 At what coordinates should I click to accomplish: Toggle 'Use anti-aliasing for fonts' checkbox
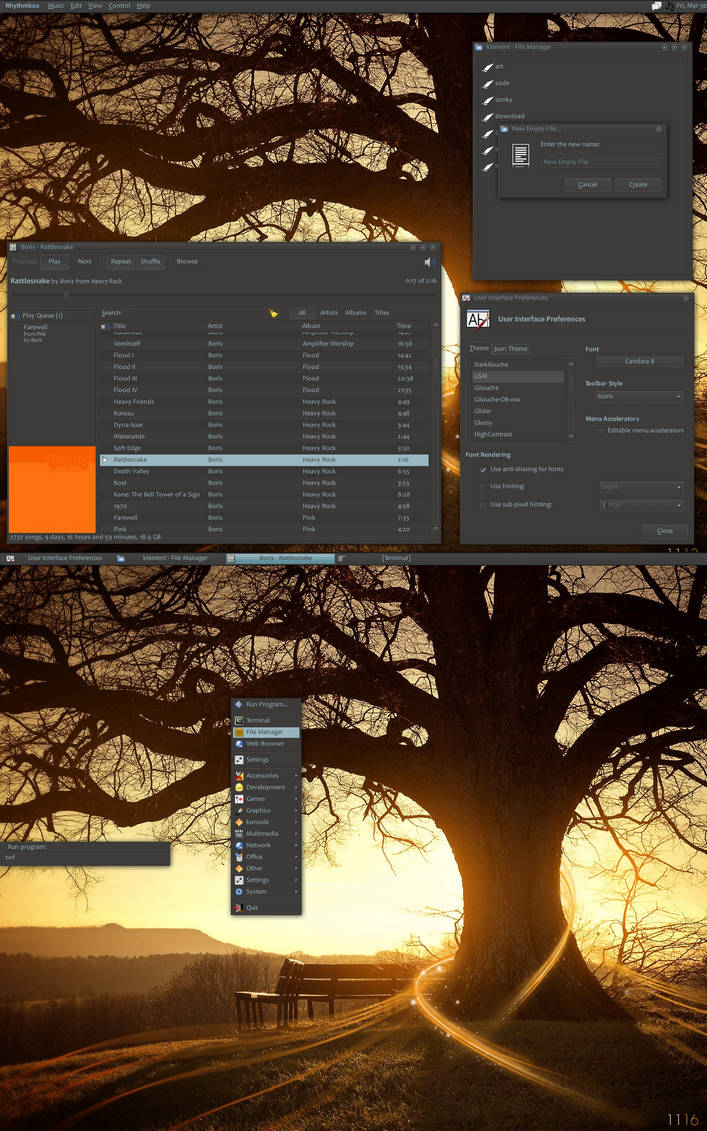tap(483, 470)
